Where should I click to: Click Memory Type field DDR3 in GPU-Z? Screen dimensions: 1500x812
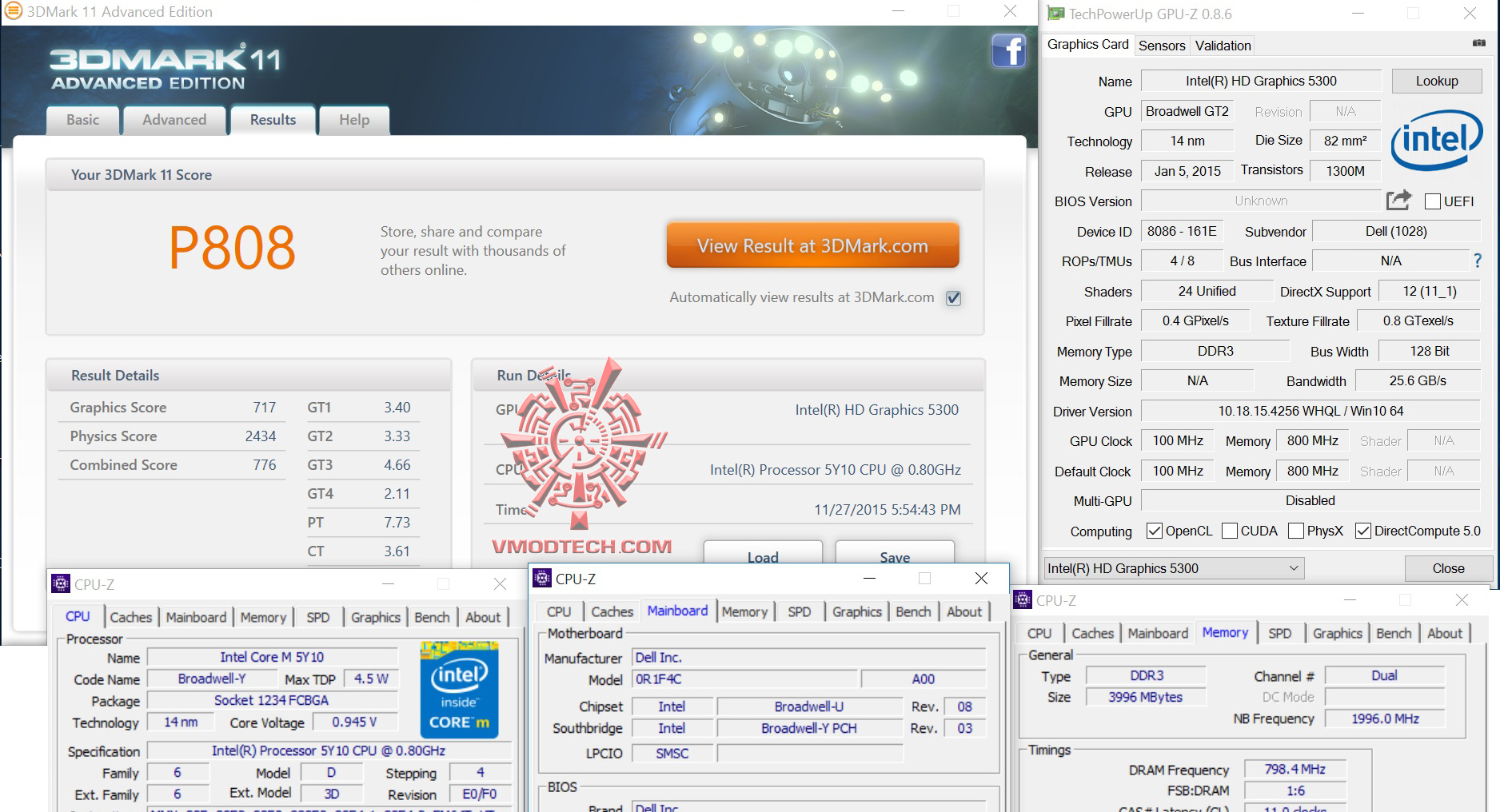[1215, 351]
